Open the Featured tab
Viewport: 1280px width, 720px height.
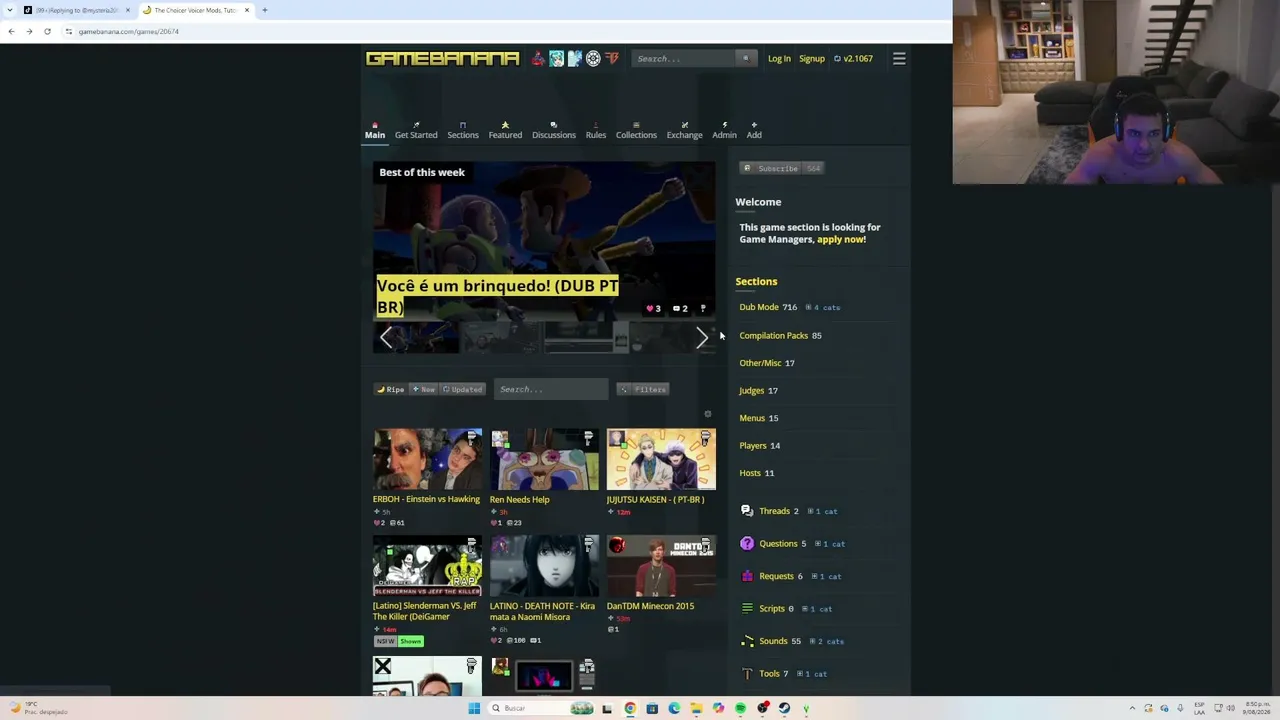pyautogui.click(x=505, y=131)
